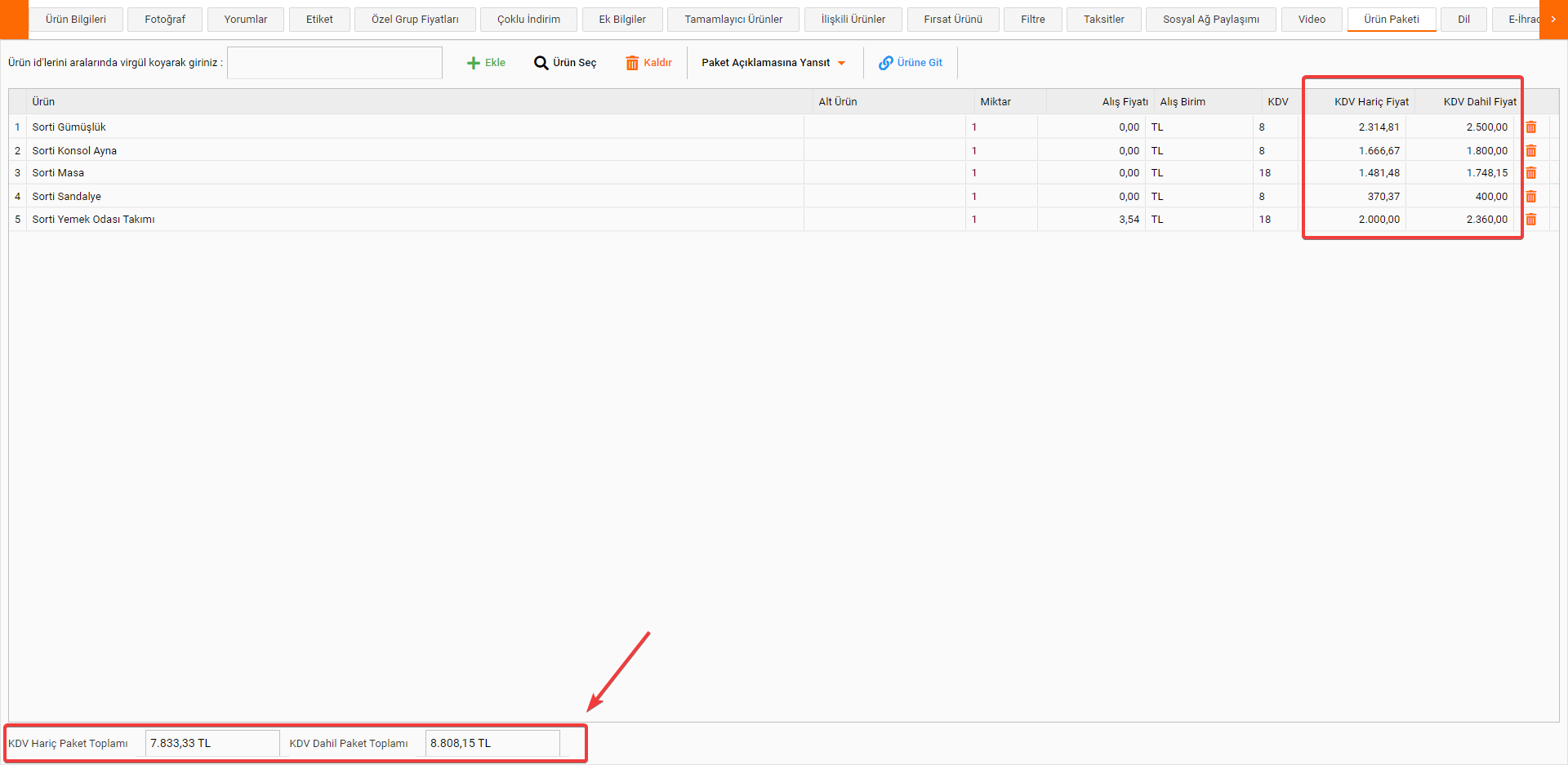Viewport: 1568px width, 765px height.
Task: Select the Sorti Gümüşlük row name
Action: 69,127
